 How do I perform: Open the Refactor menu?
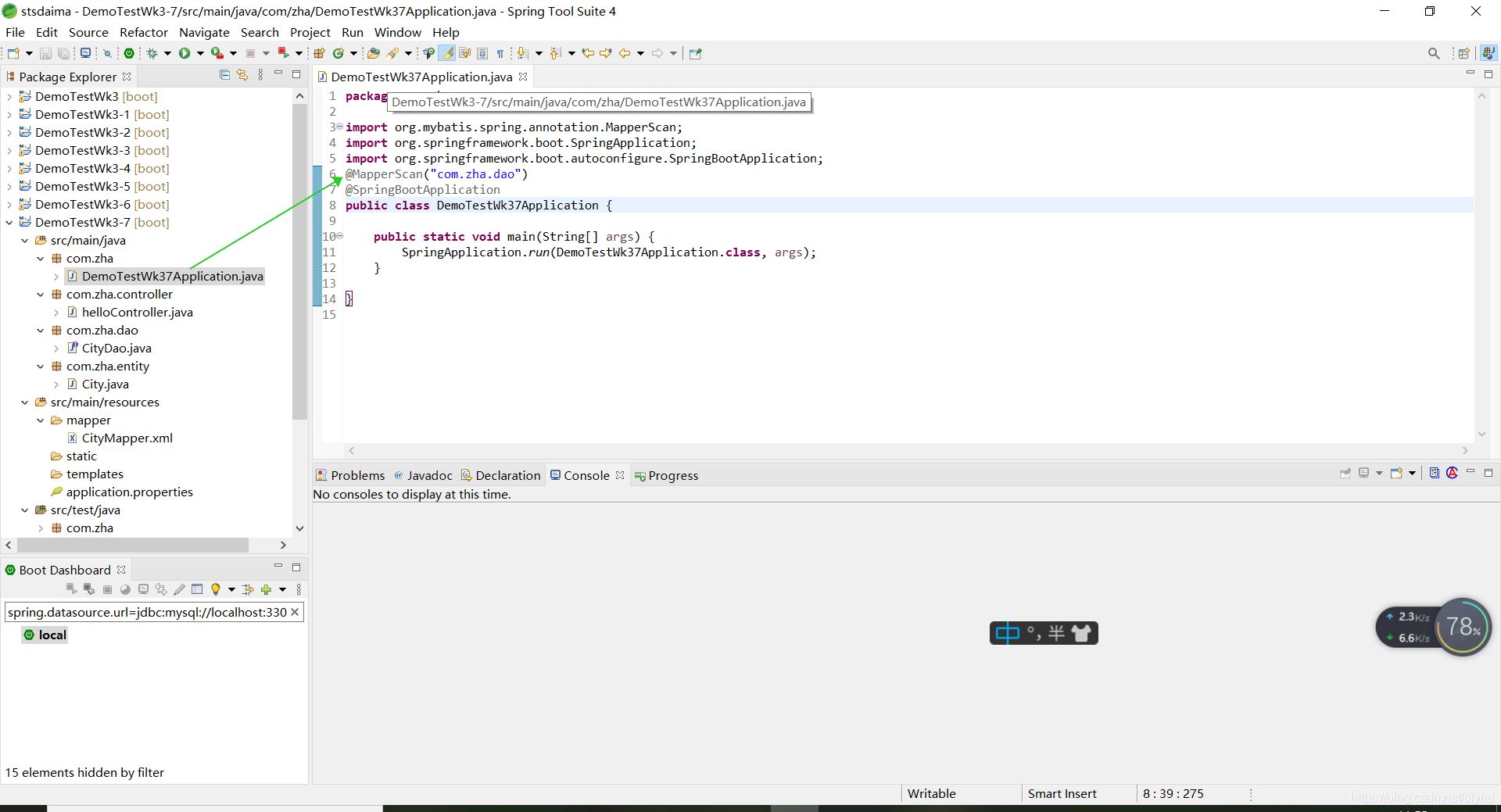[143, 32]
